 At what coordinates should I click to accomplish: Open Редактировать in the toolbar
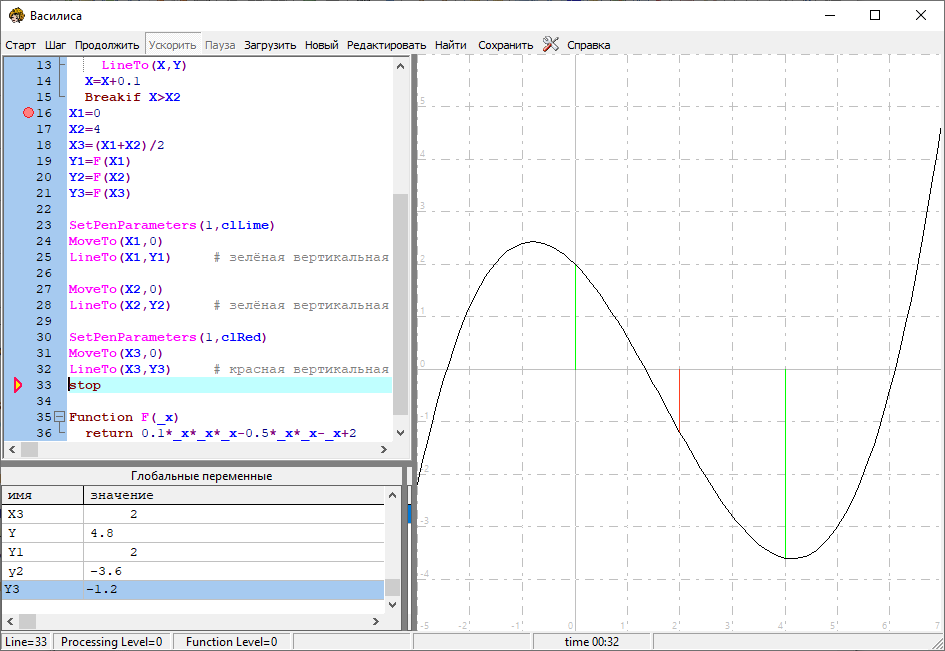386,45
